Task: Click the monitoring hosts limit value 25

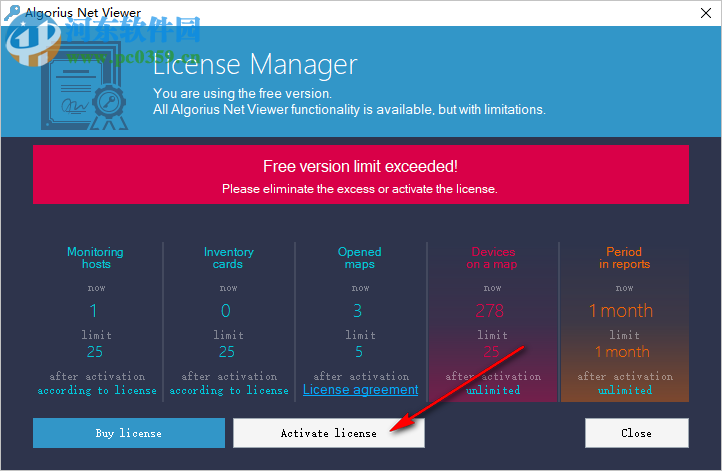Action: (95, 352)
